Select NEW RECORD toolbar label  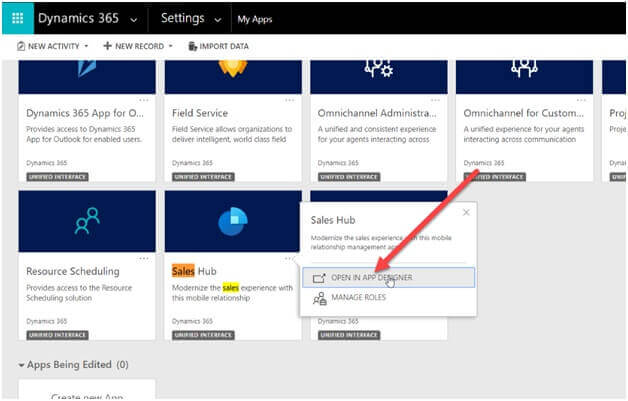[139, 46]
